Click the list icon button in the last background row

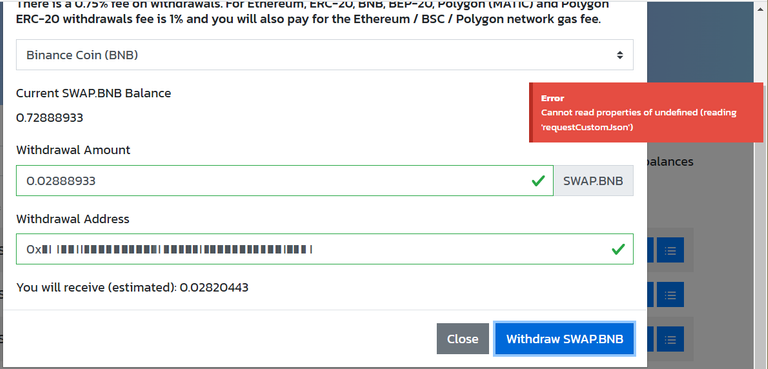[670, 339]
